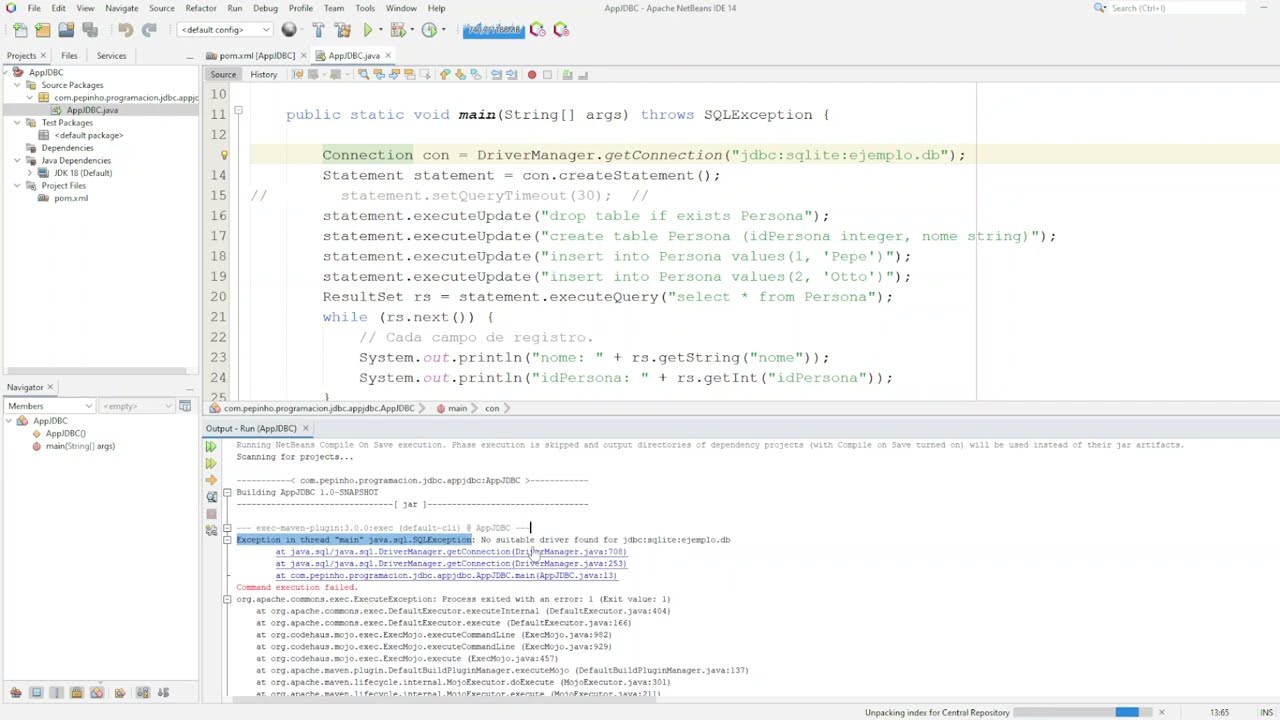
Task: Click the red Start Macro Recording icon
Action: (x=532, y=75)
